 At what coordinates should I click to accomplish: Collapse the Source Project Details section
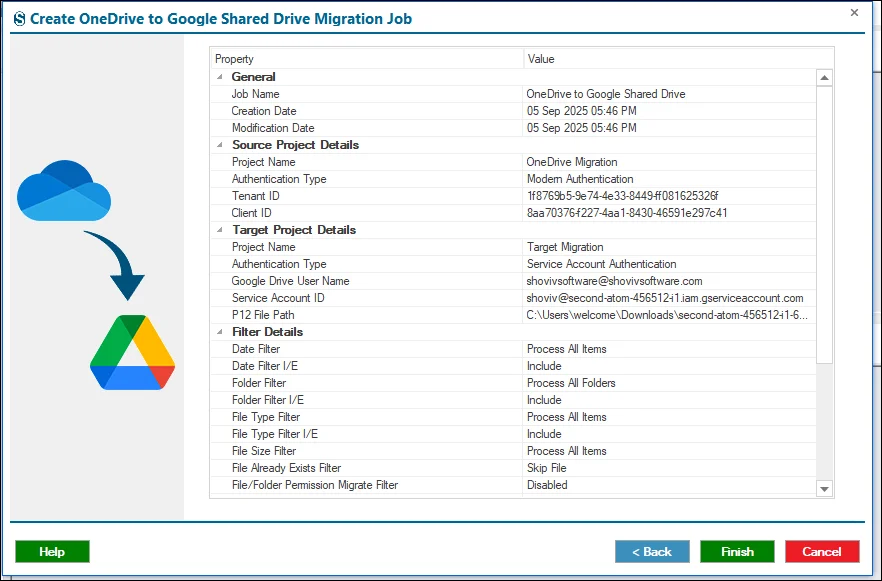coord(220,145)
